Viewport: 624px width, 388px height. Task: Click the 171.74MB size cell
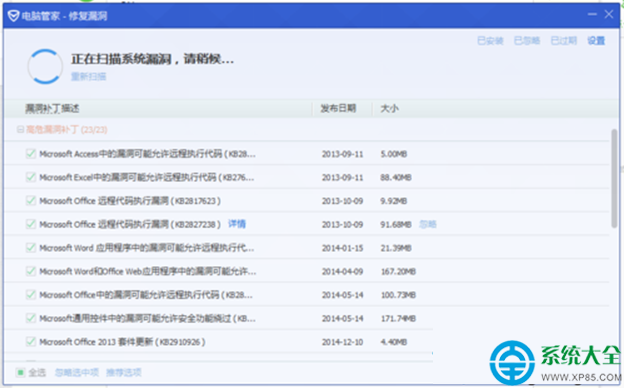[398, 318]
